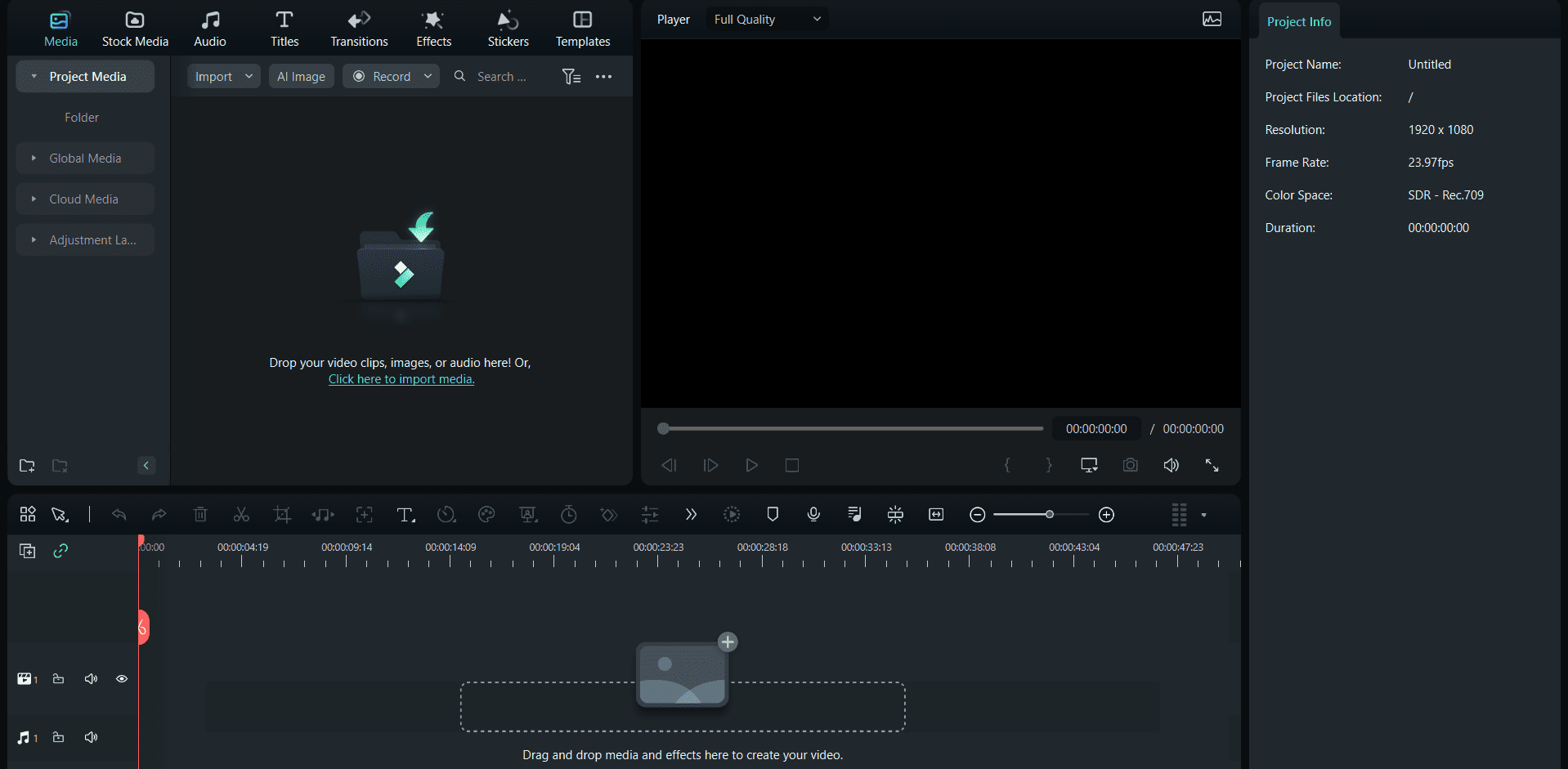Expand the Cloud Media folder in the sidebar

click(x=84, y=199)
